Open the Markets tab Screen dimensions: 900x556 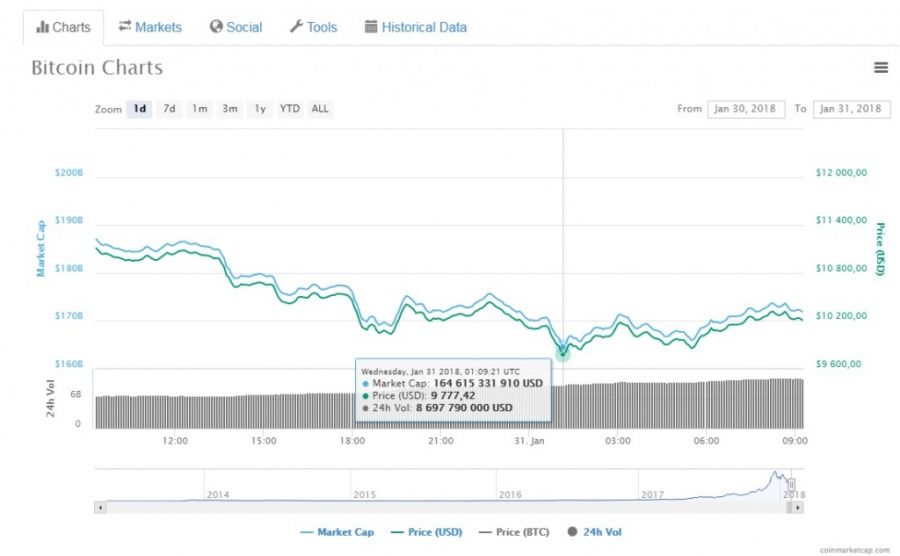pyautogui.click(x=150, y=27)
